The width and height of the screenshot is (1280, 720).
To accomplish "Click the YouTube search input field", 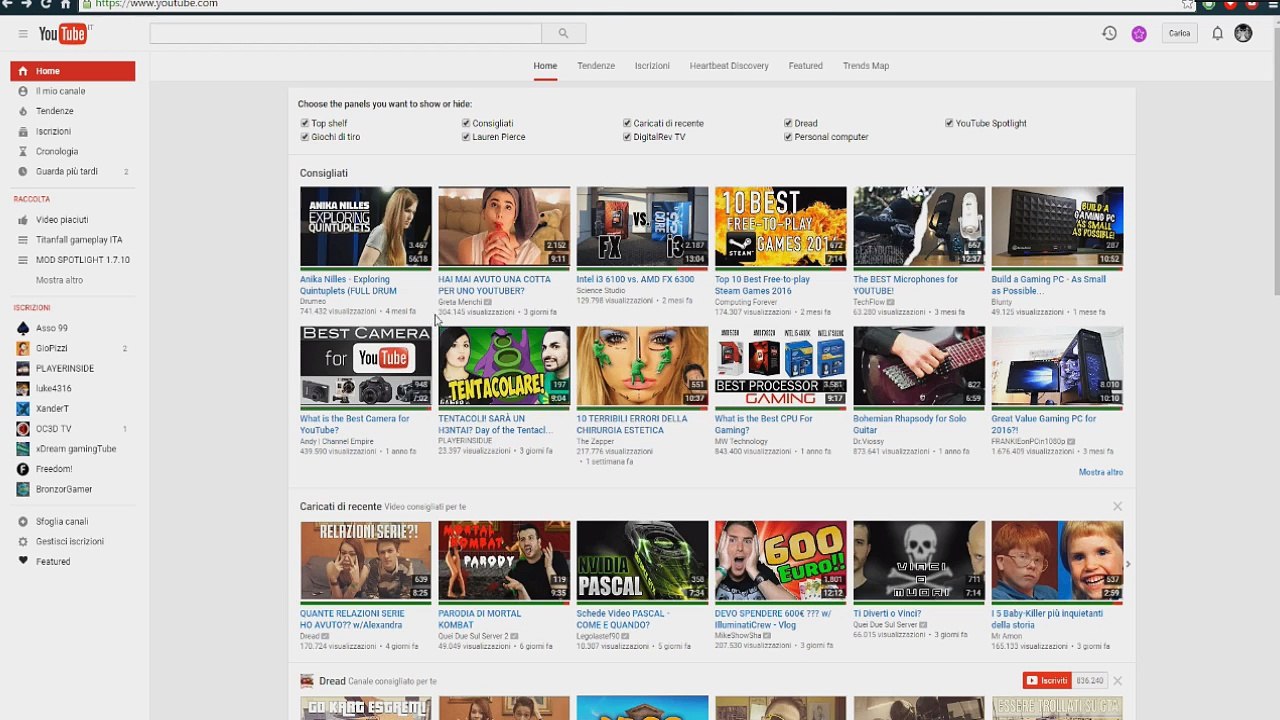I will tap(346, 33).
